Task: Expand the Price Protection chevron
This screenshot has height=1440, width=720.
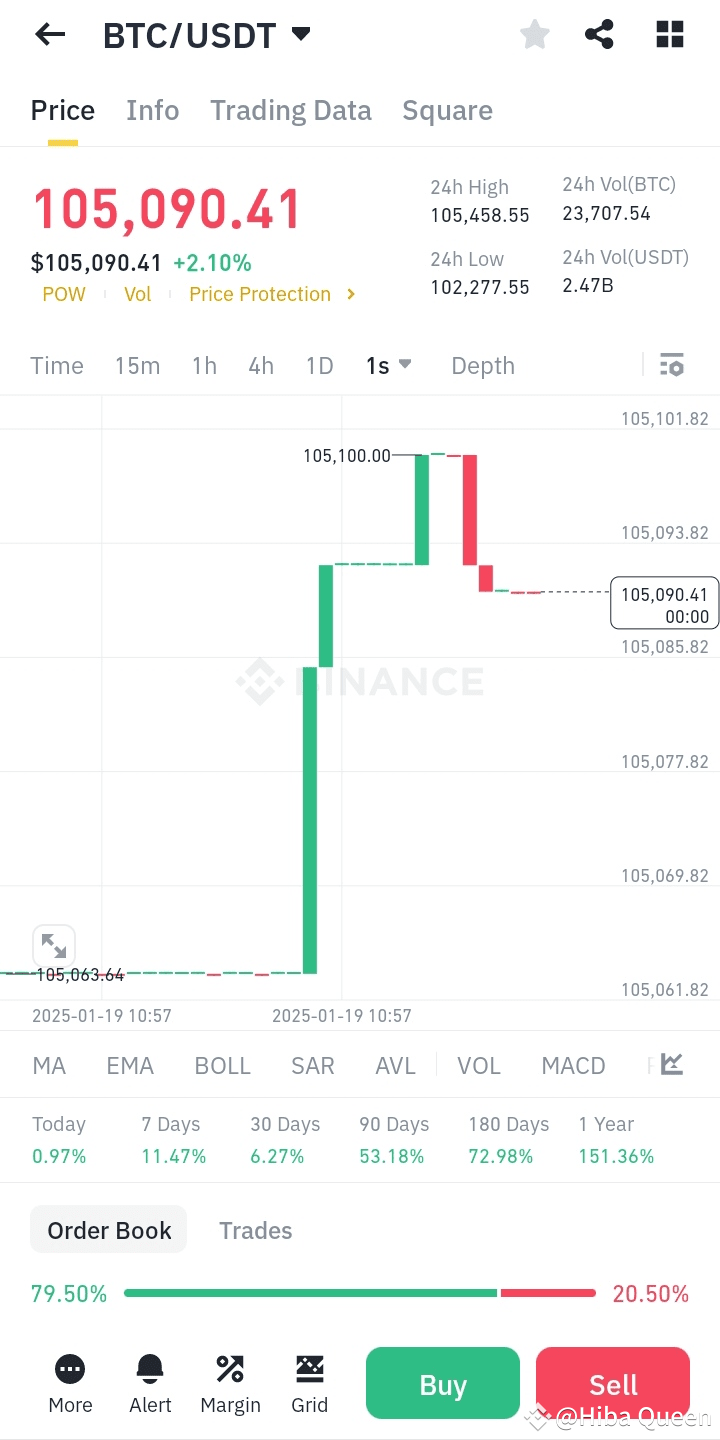Action: coord(351,294)
